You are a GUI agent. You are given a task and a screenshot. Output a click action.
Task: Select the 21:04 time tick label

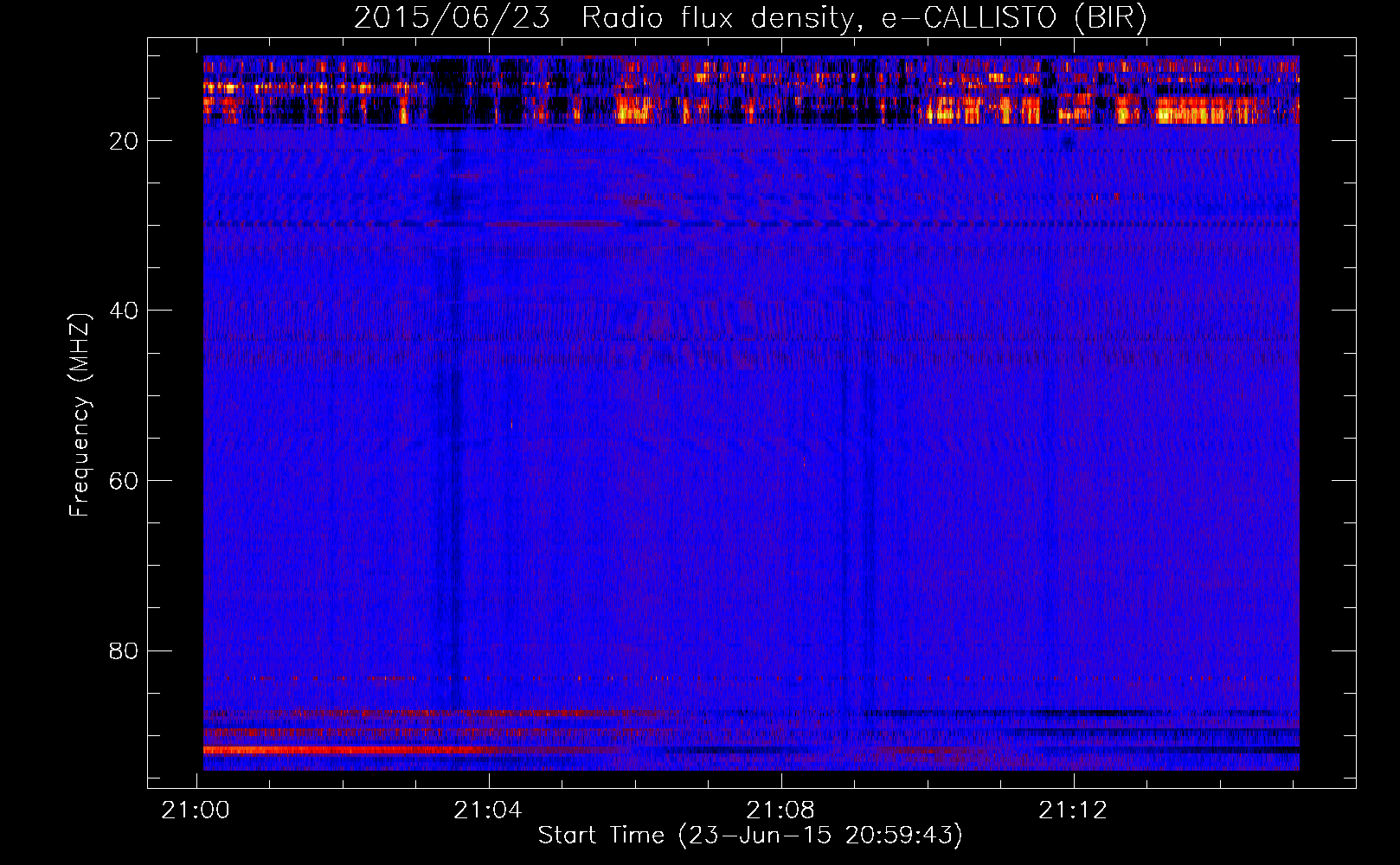(x=488, y=810)
